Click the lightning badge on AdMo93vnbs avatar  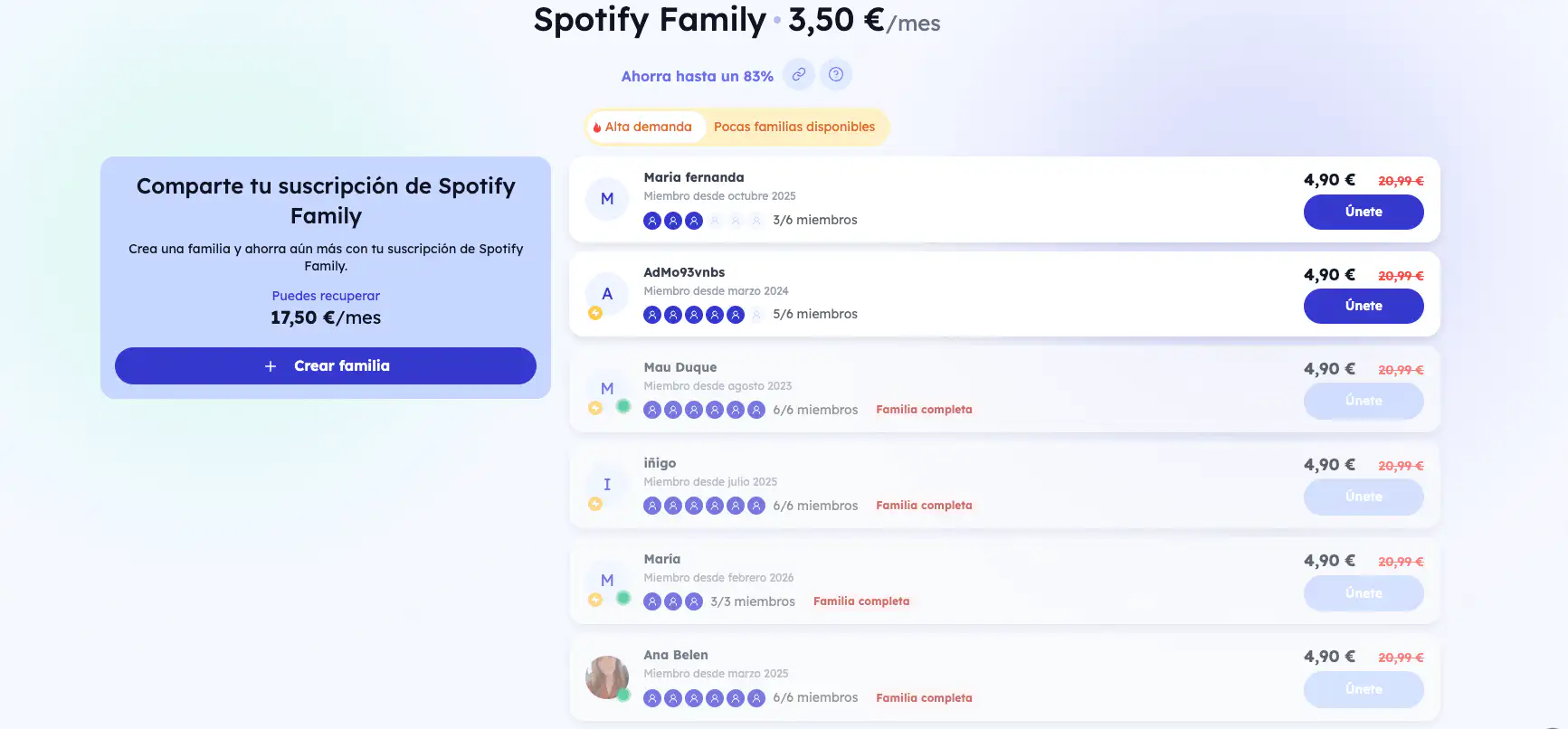coord(595,314)
